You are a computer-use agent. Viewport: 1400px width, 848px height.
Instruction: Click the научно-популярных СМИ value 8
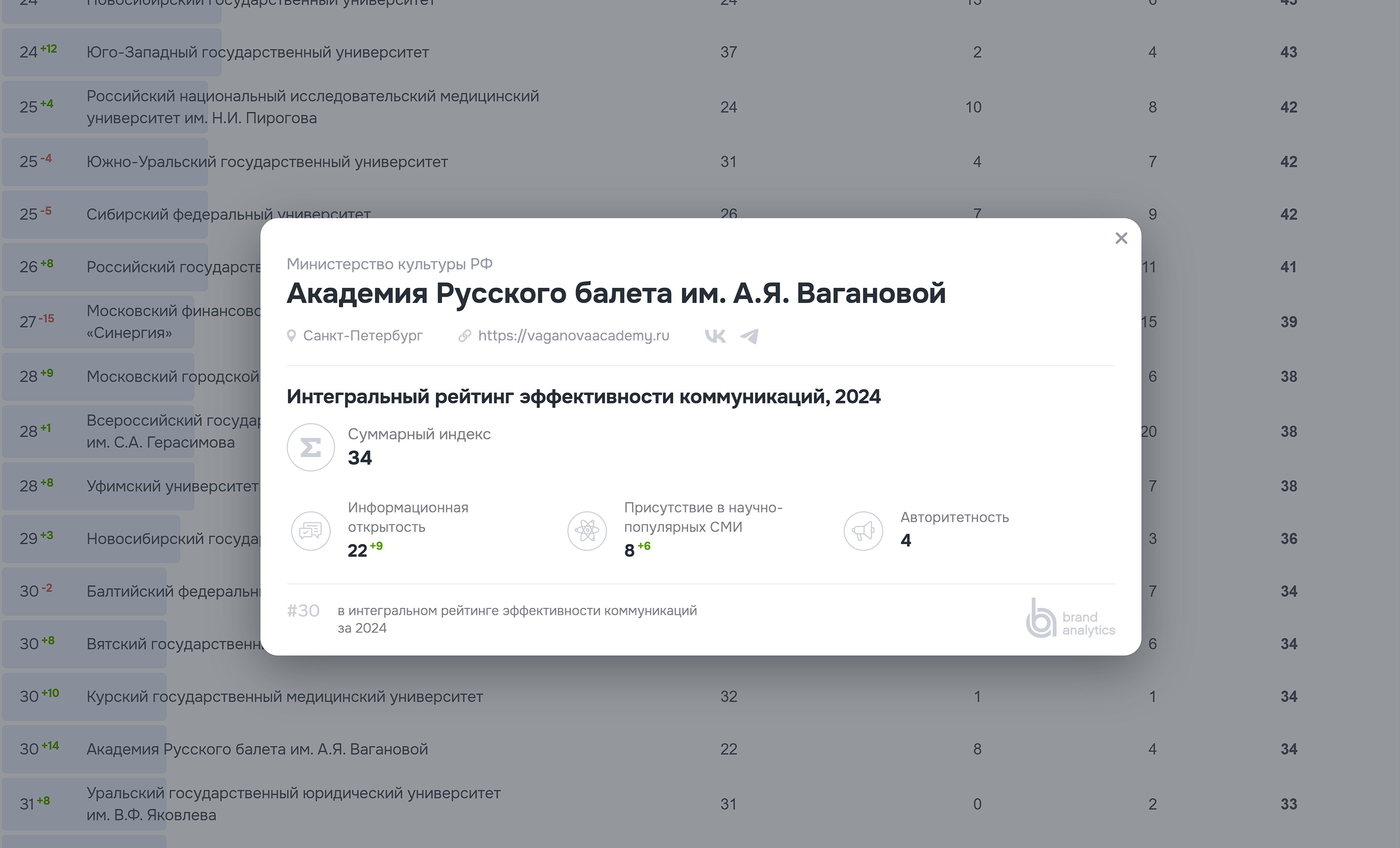[x=629, y=550]
